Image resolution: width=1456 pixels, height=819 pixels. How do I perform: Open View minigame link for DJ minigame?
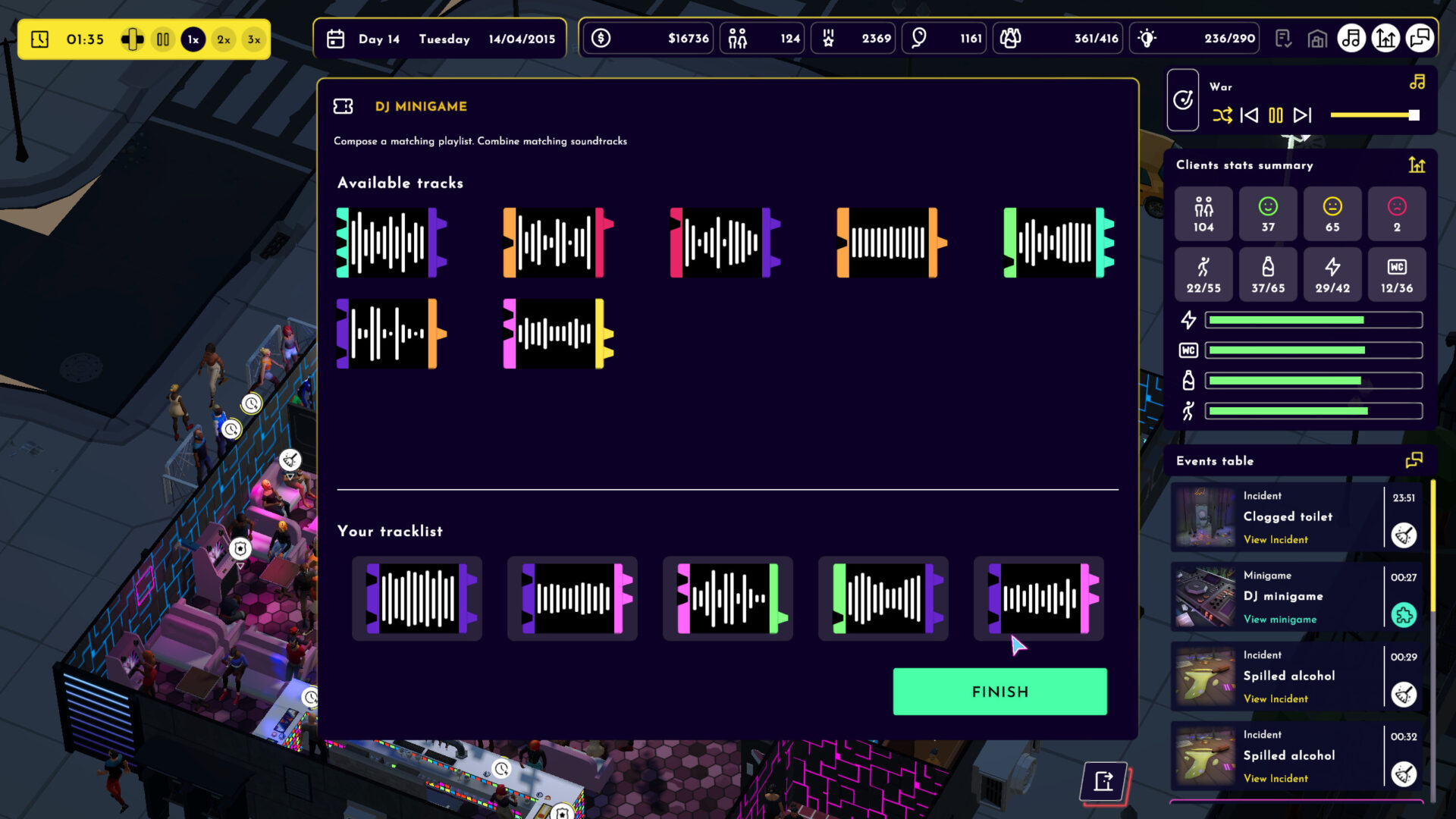1279,620
